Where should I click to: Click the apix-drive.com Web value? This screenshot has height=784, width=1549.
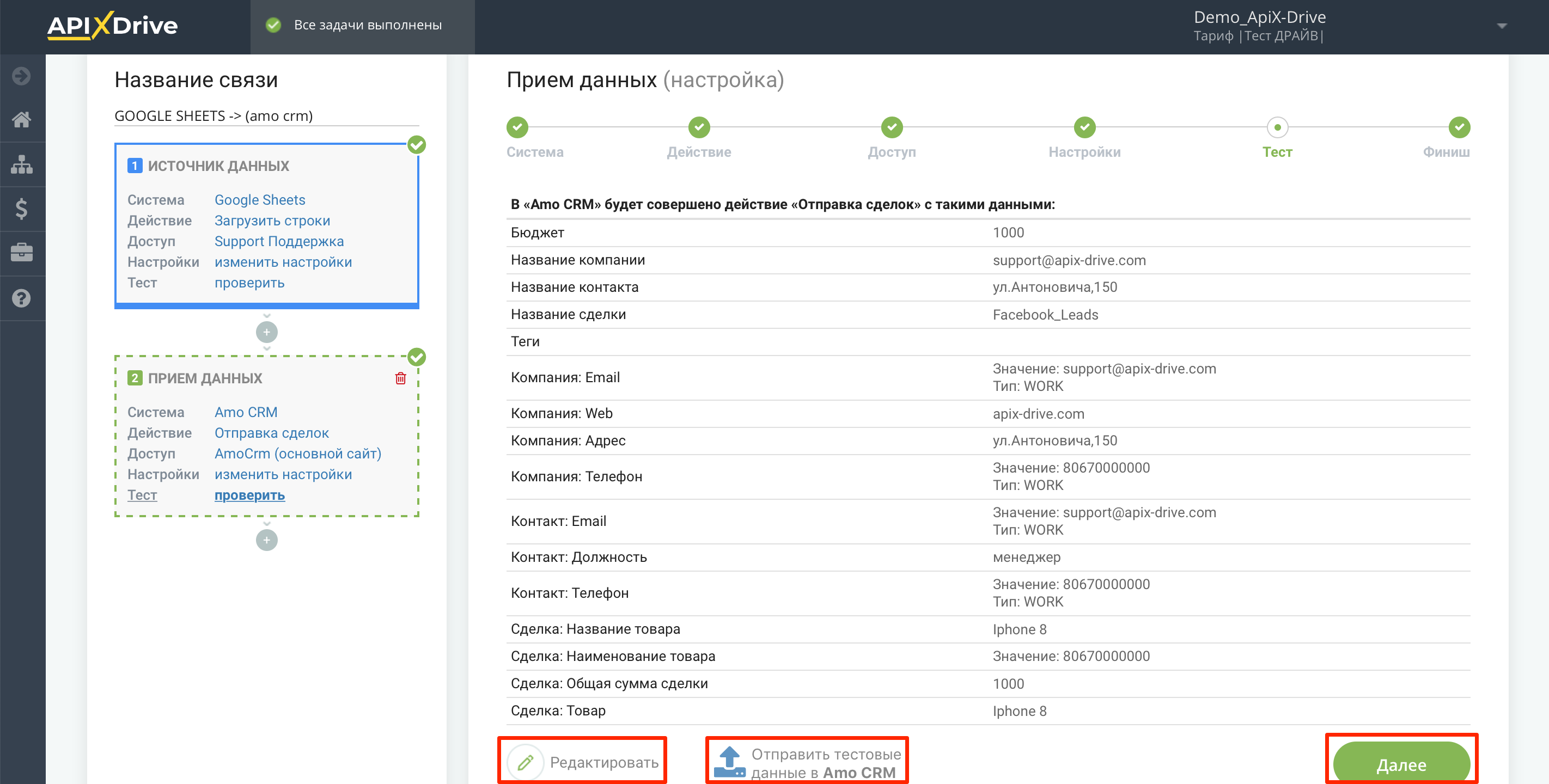coord(1039,414)
